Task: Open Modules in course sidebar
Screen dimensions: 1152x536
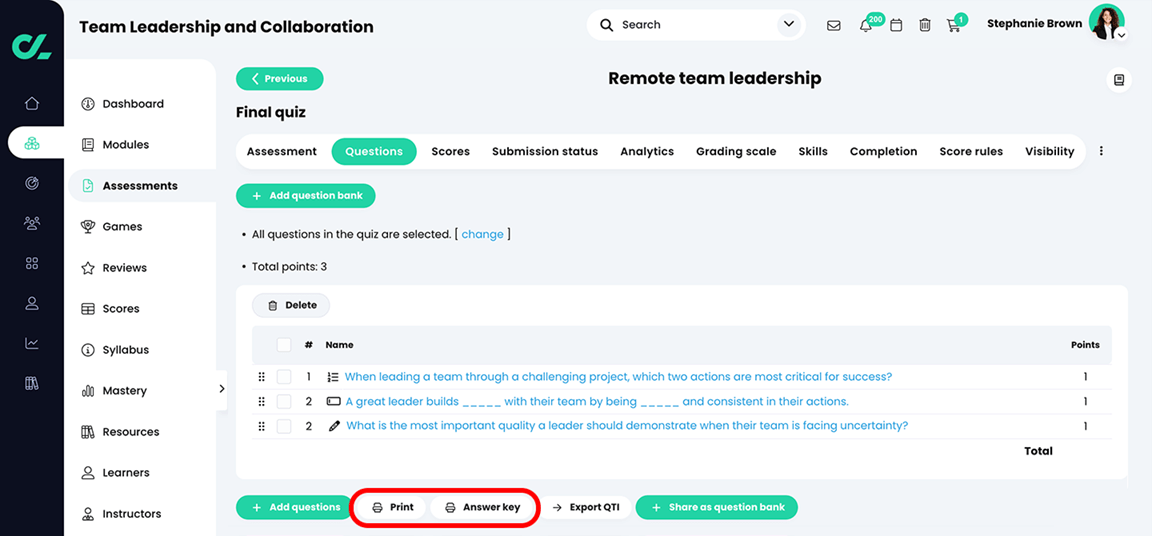Action: pyautogui.click(x=126, y=145)
